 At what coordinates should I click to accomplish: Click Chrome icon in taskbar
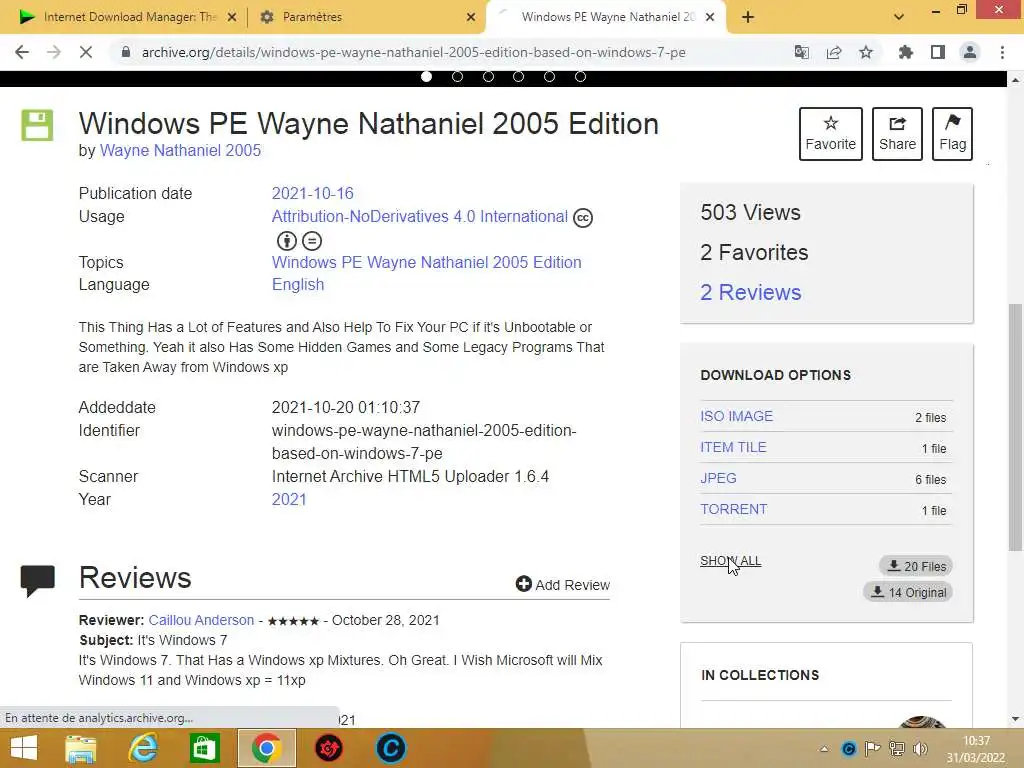tap(266, 748)
